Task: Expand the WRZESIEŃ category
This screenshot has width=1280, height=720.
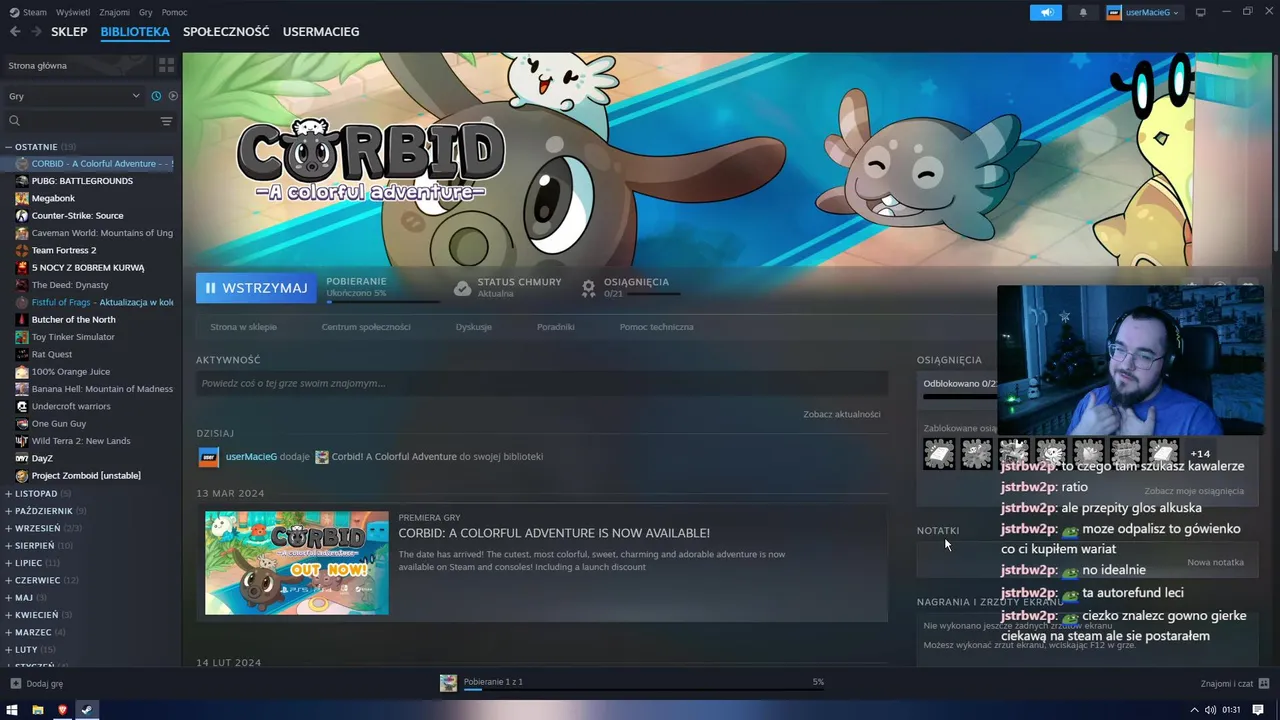Action: tap(8, 528)
